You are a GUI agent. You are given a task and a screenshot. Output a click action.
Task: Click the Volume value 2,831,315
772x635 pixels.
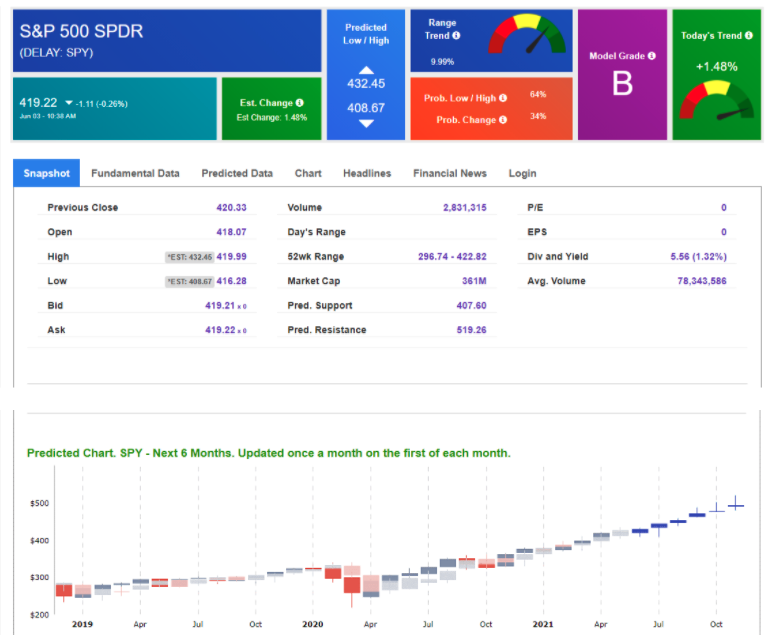click(464, 207)
